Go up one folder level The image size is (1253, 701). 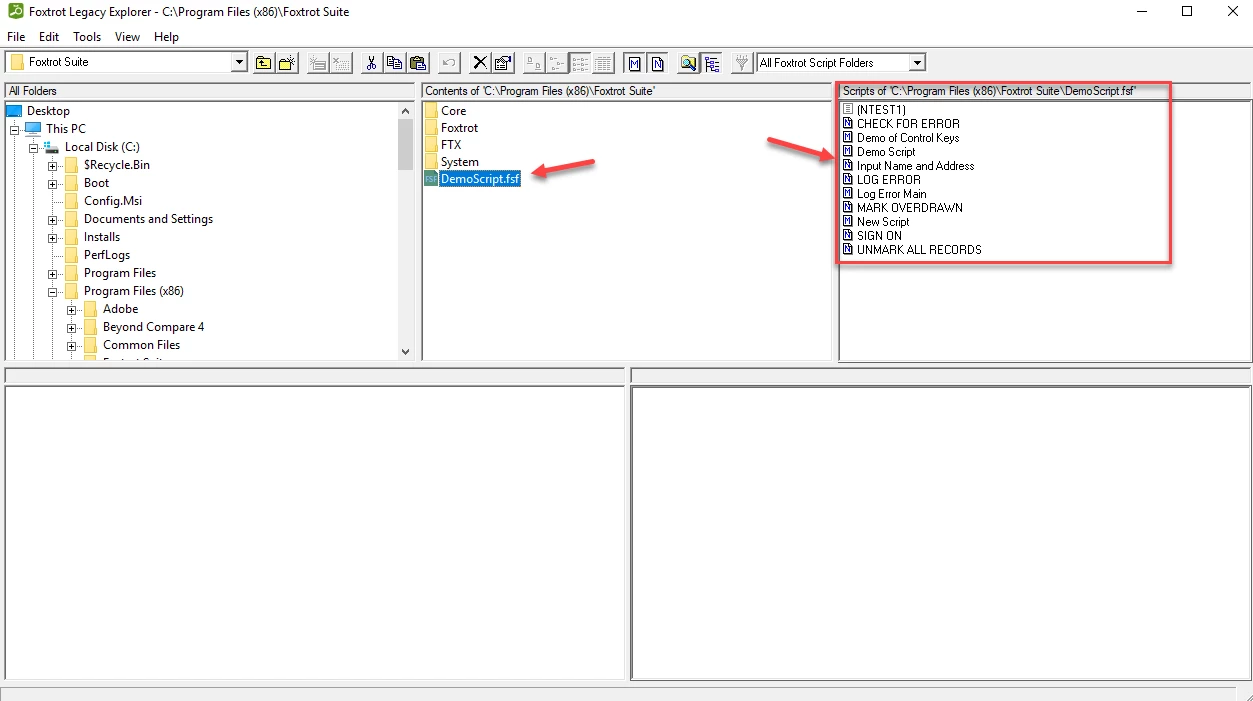263,62
